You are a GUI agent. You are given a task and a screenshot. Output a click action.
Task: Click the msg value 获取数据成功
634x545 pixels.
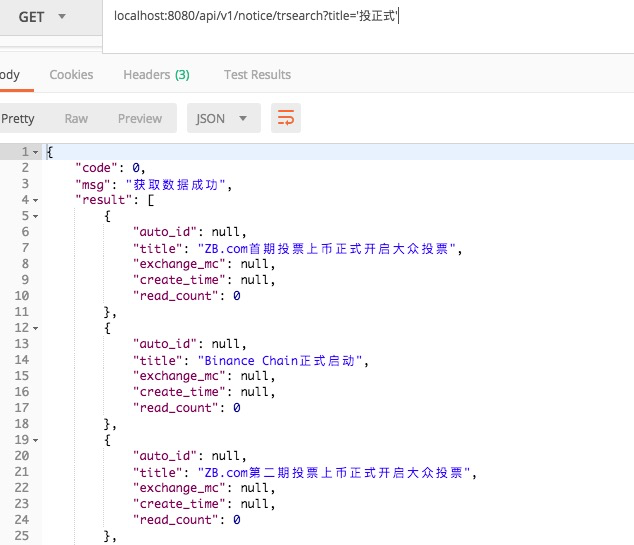[x=175, y=185]
